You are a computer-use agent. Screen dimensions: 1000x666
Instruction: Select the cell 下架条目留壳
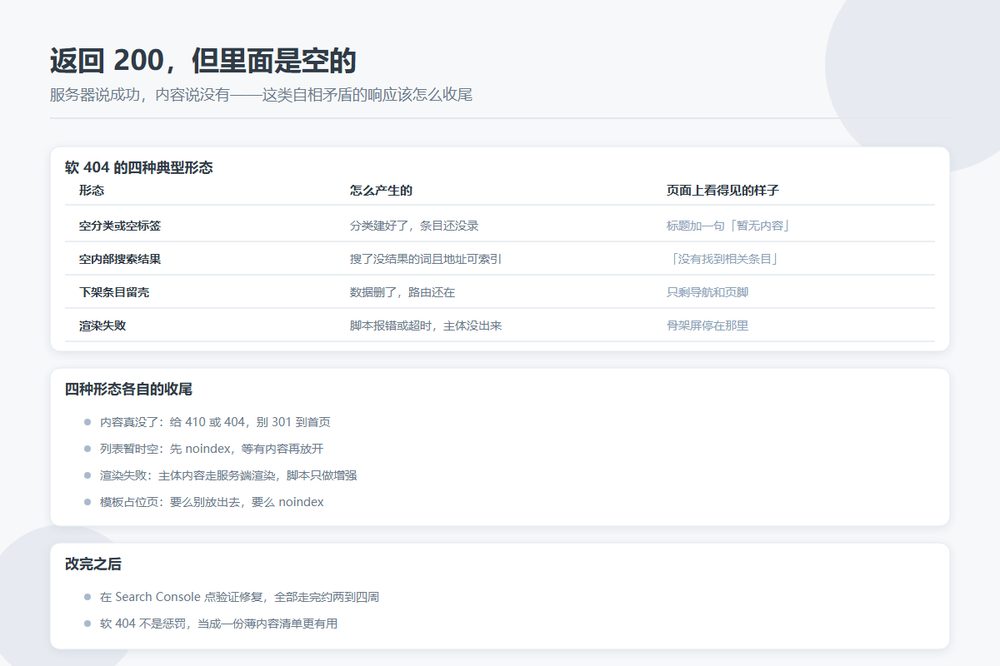pyautogui.click(x=114, y=292)
